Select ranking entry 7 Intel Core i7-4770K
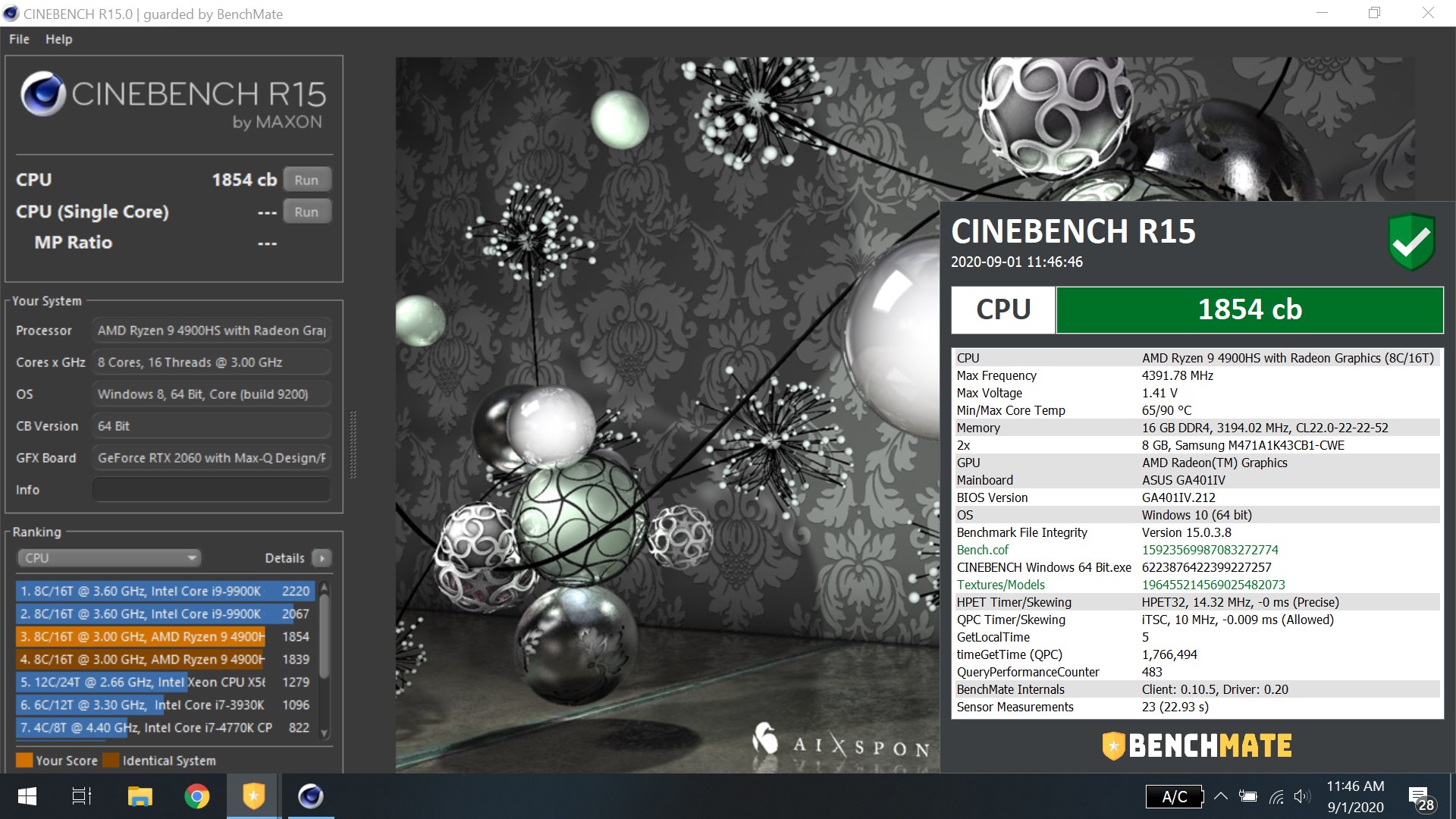 165,727
